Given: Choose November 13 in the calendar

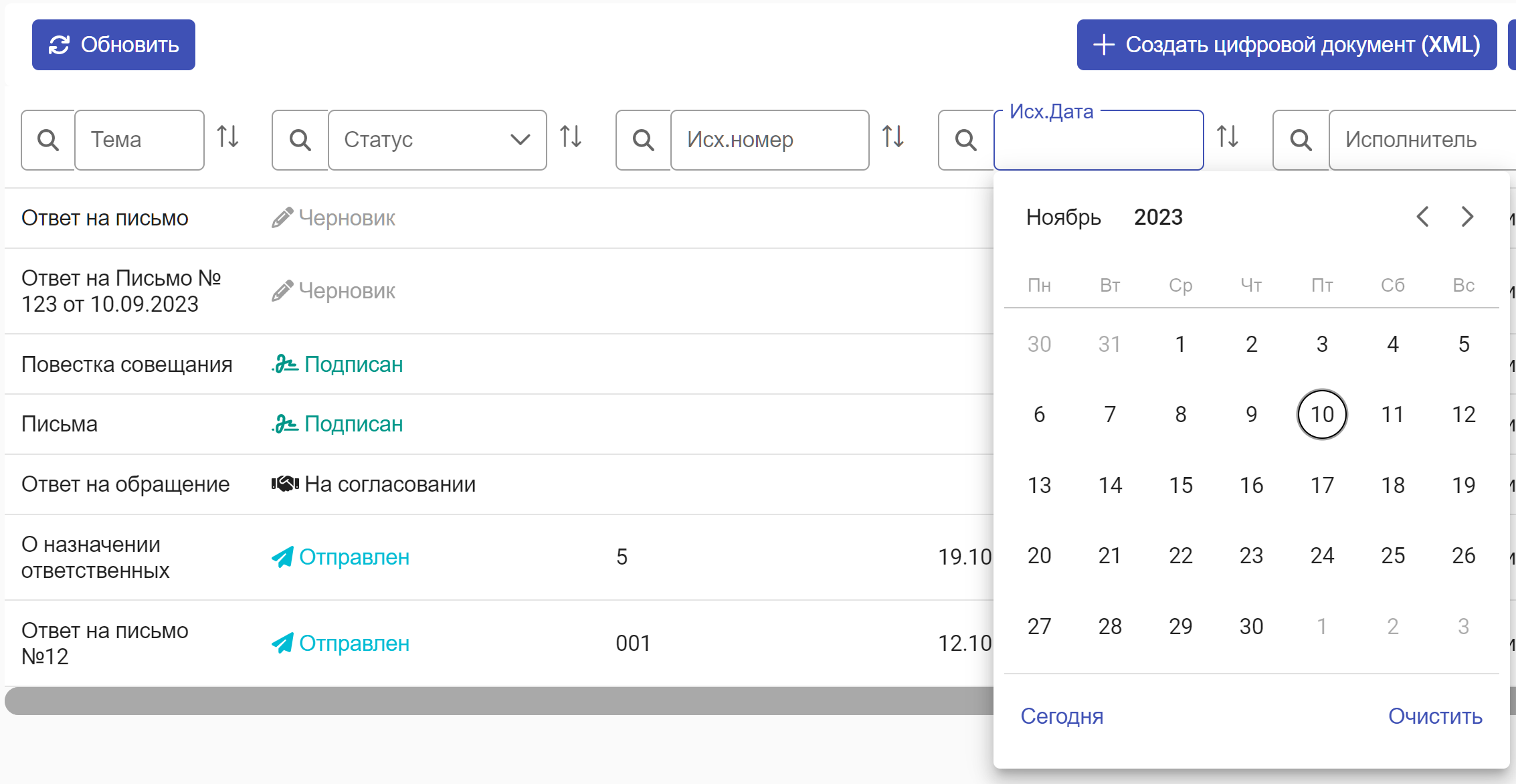Looking at the screenshot, I should click(1040, 485).
